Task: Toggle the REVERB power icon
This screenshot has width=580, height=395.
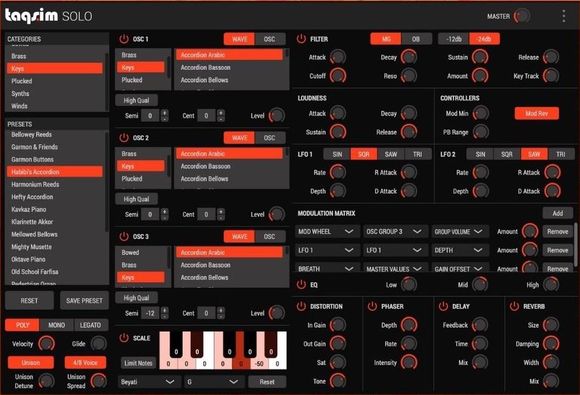Action: [x=514, y=306]
